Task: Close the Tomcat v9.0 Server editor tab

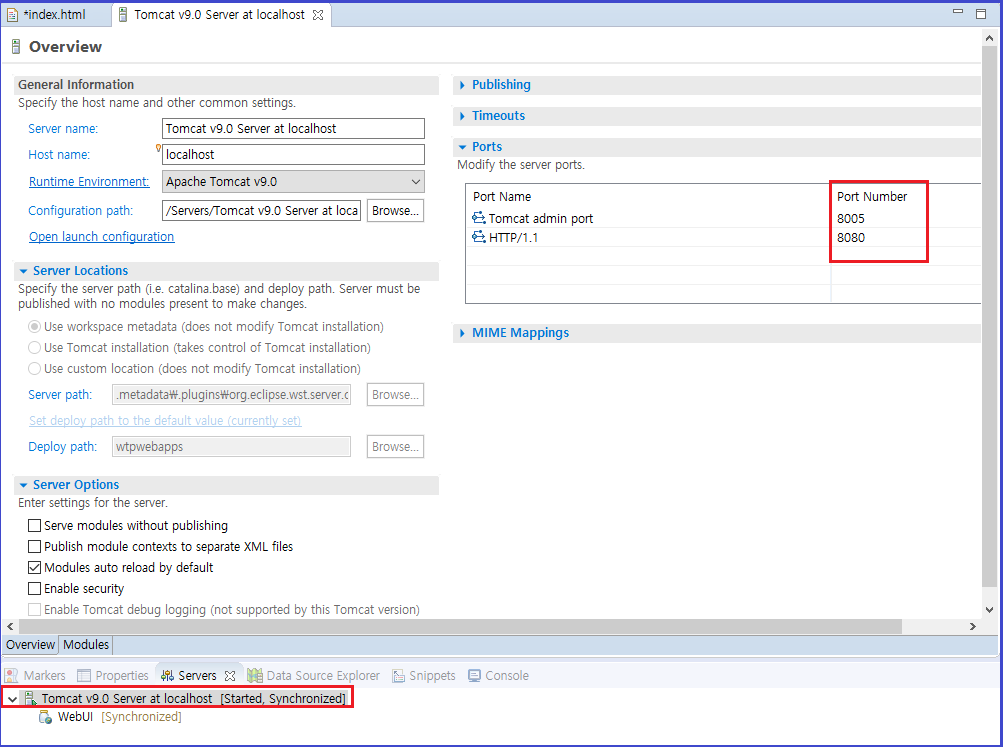Action: pyautogui.click(x=317, y=15)
